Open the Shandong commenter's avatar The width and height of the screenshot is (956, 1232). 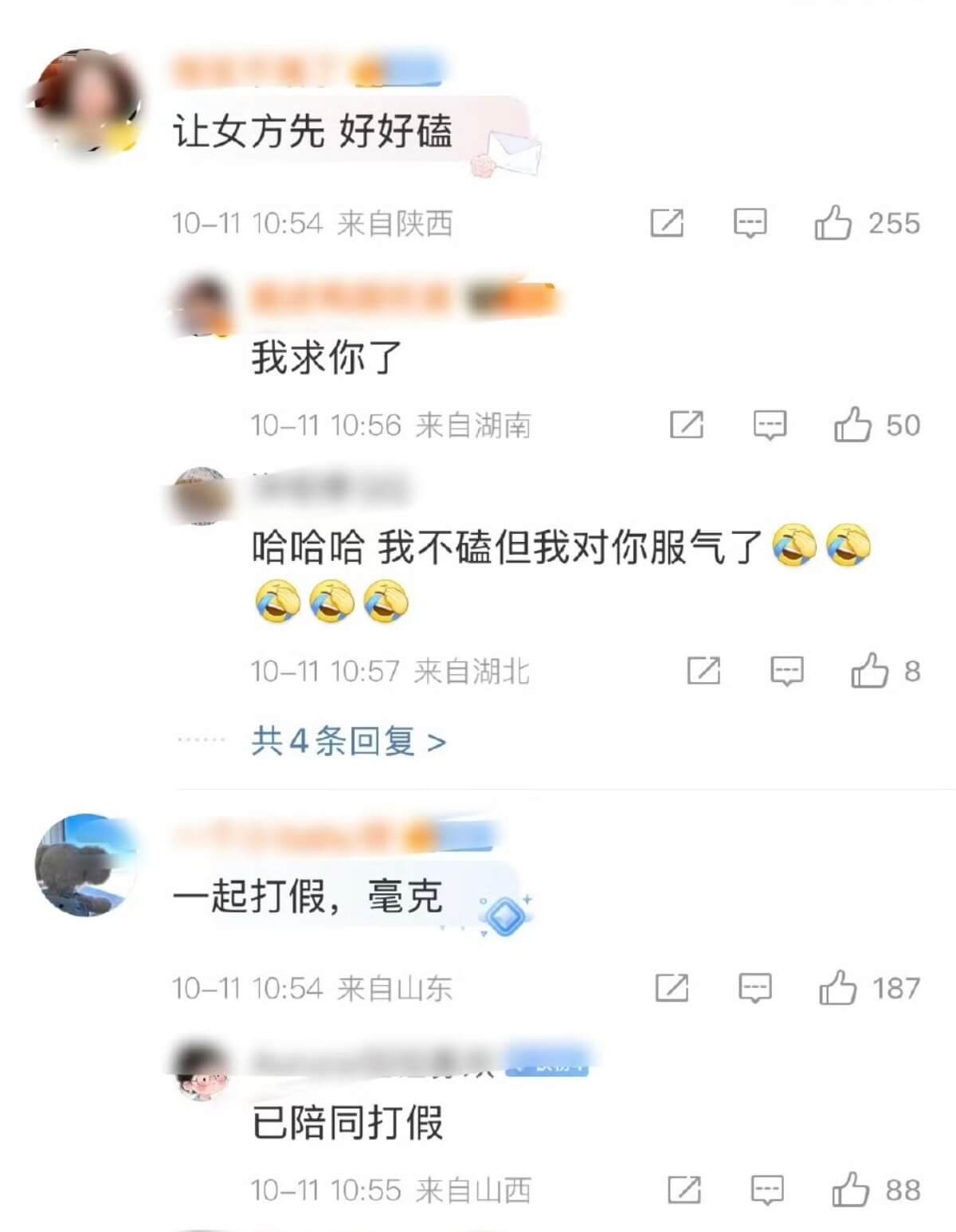pyautogui.click(x=85, y=865)
